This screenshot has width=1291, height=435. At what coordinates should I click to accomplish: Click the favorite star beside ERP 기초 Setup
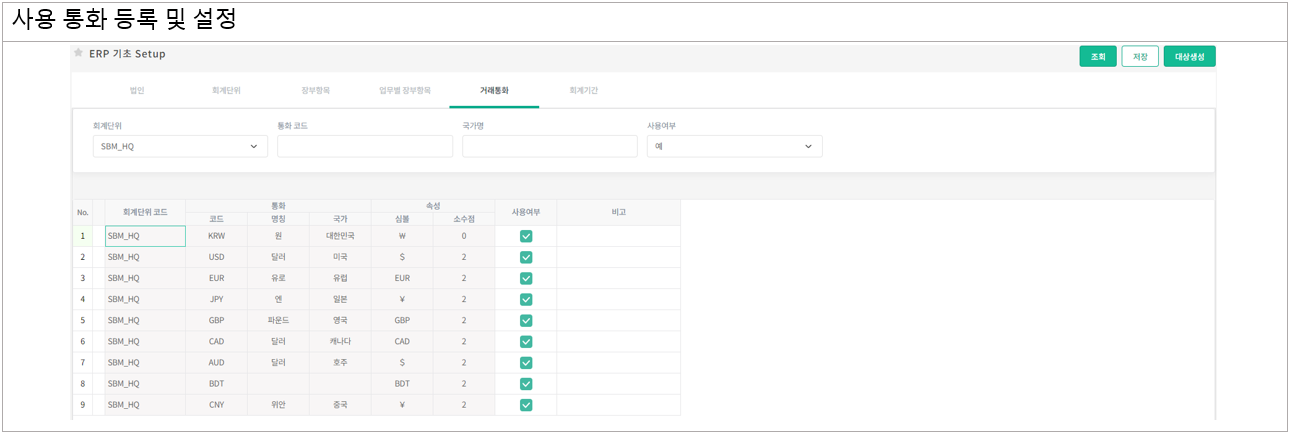(79, 53)
